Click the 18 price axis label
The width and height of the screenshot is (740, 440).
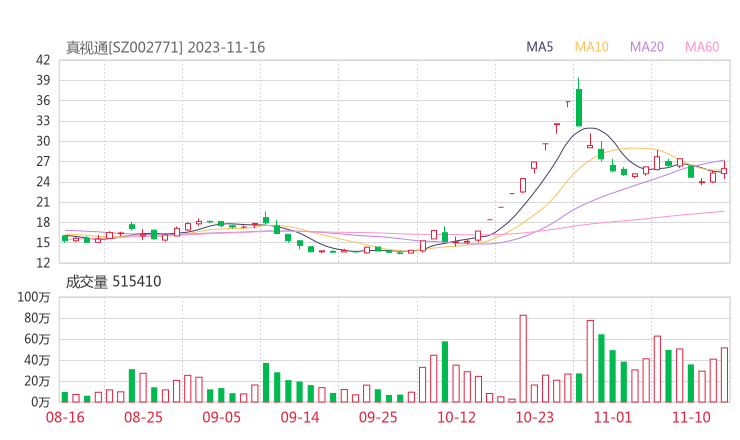click(43, 222)
